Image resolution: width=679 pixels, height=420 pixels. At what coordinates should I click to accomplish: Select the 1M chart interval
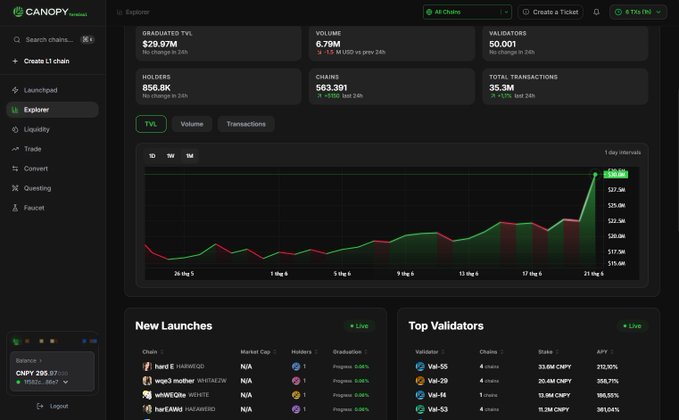pos(190,156)
